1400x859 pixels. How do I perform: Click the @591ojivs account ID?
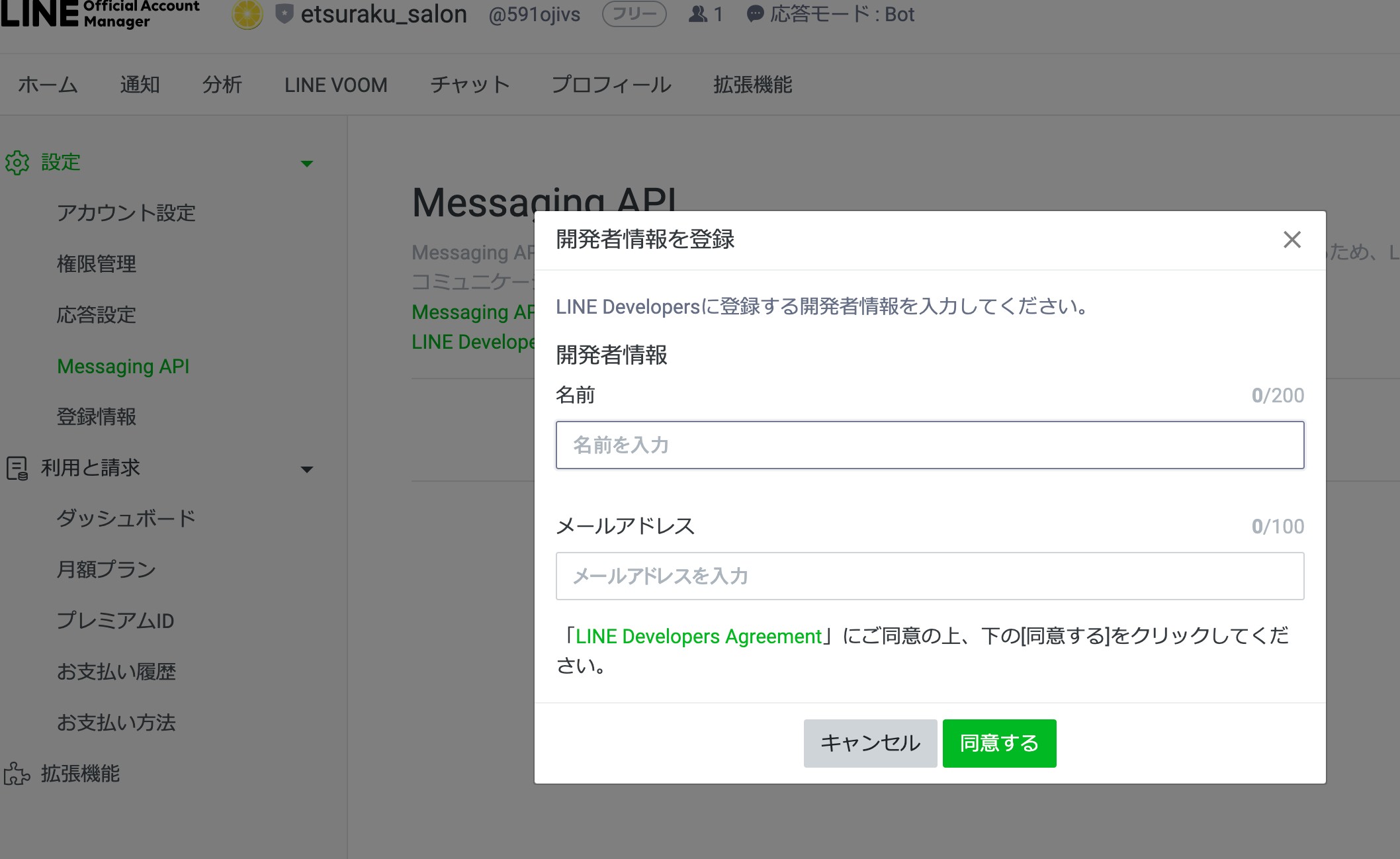coord(534,15)
